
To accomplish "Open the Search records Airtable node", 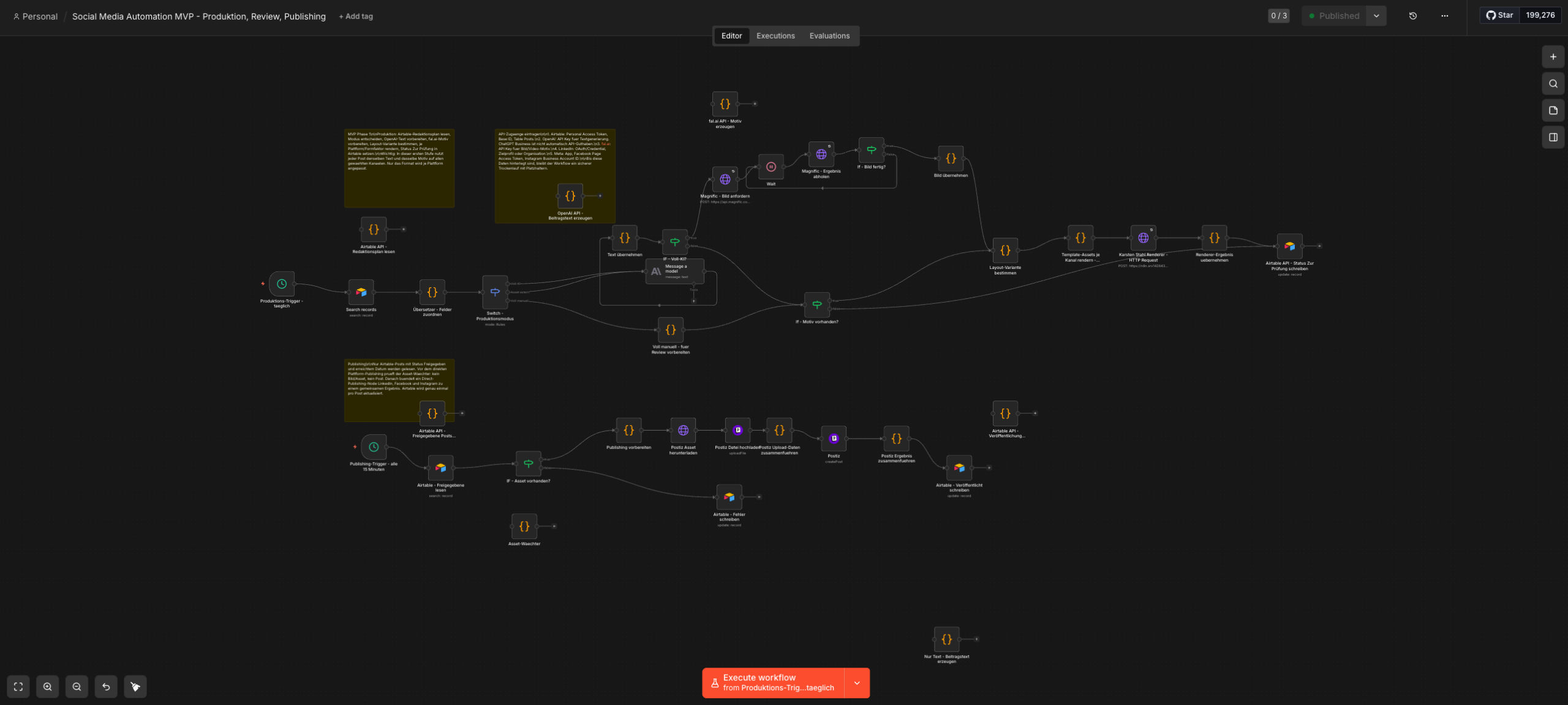I will (x=361, y=292).
